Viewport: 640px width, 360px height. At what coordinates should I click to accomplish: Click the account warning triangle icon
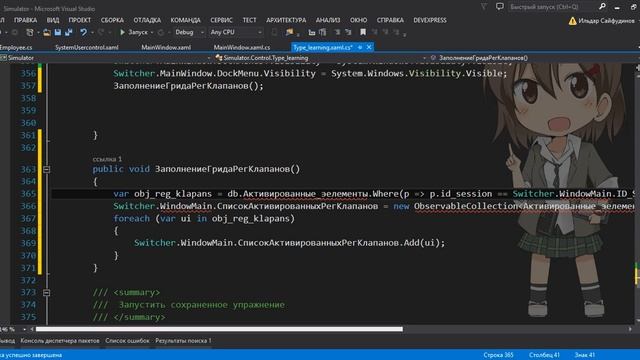[573, 20]
